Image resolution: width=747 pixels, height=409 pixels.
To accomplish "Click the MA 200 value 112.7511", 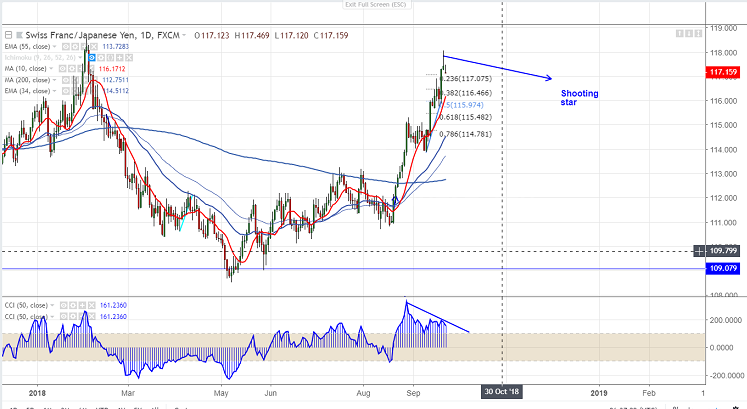I will (x=116, y=80).
